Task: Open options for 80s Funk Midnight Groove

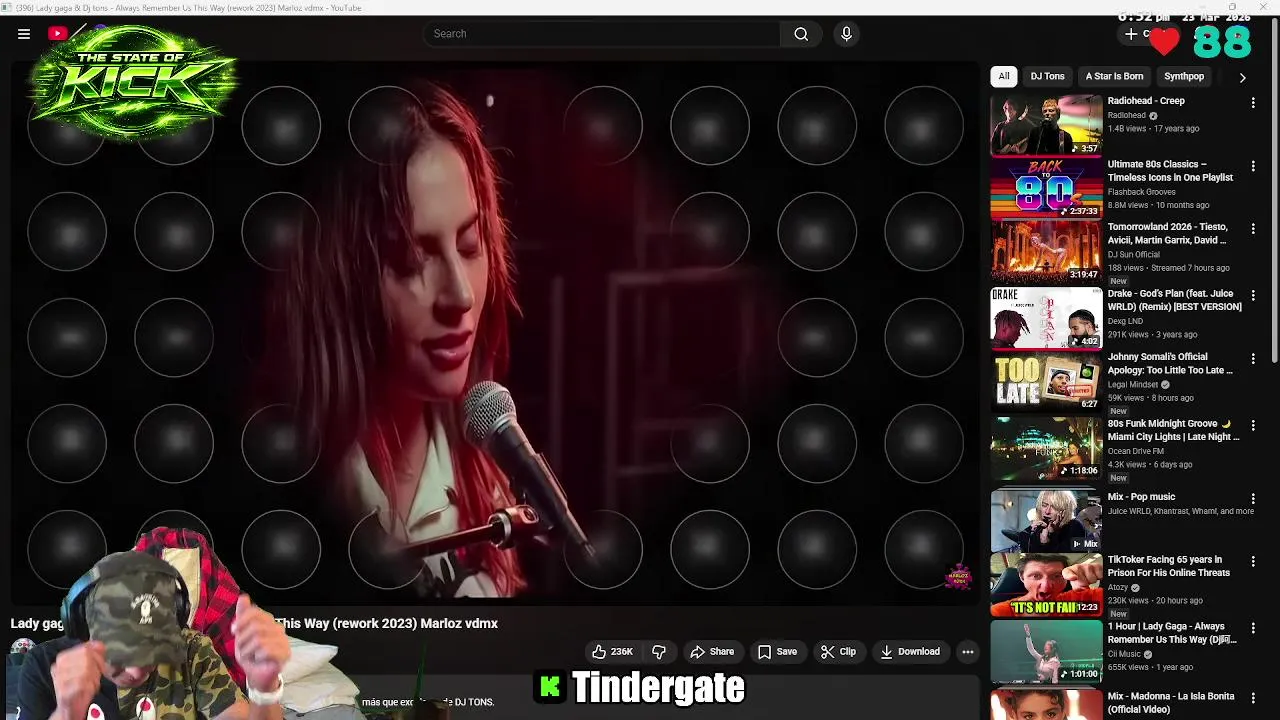Action: click(1253, 426)
